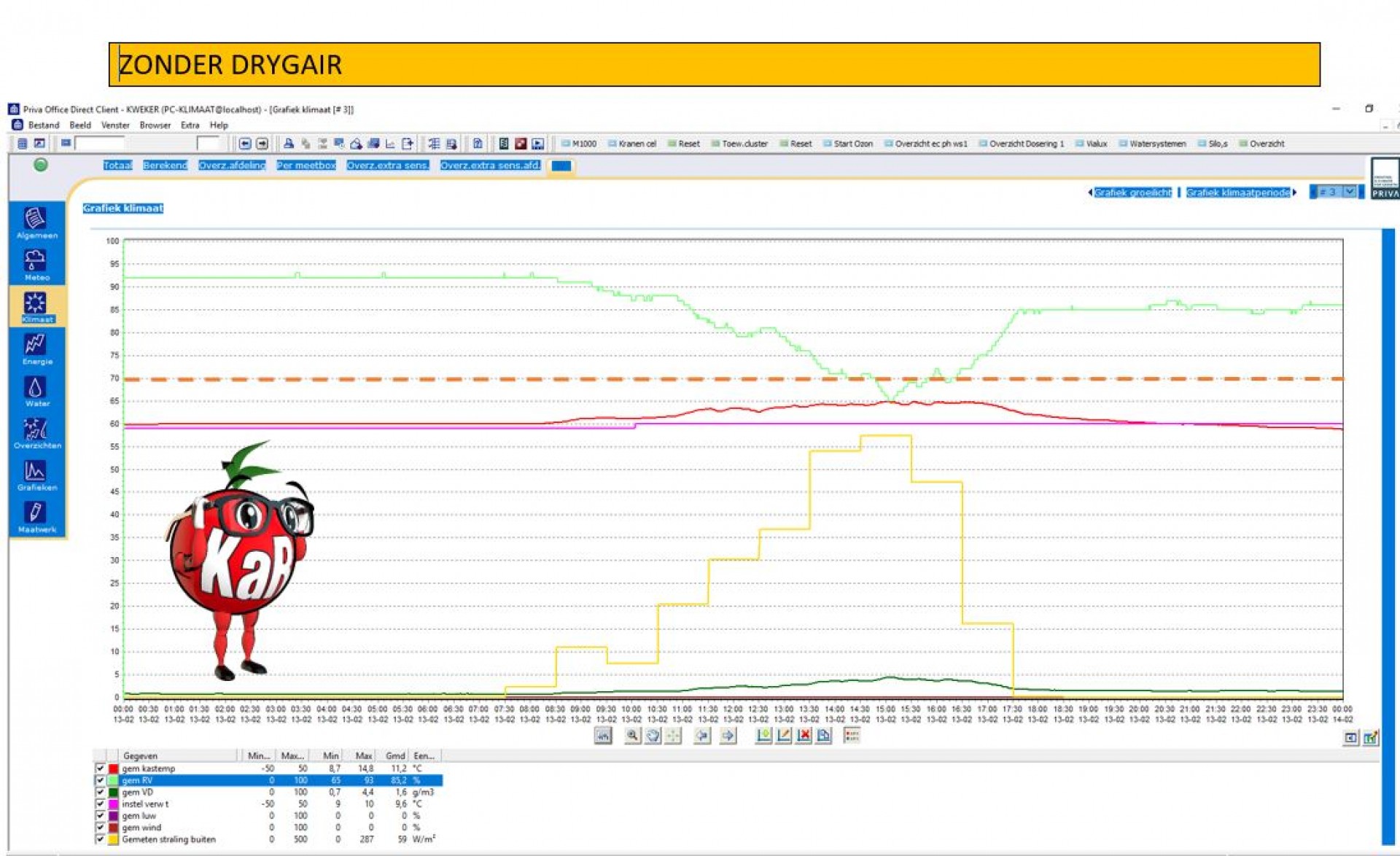Open the Vialux toolbar shortcut

(x=1092, y=144)
